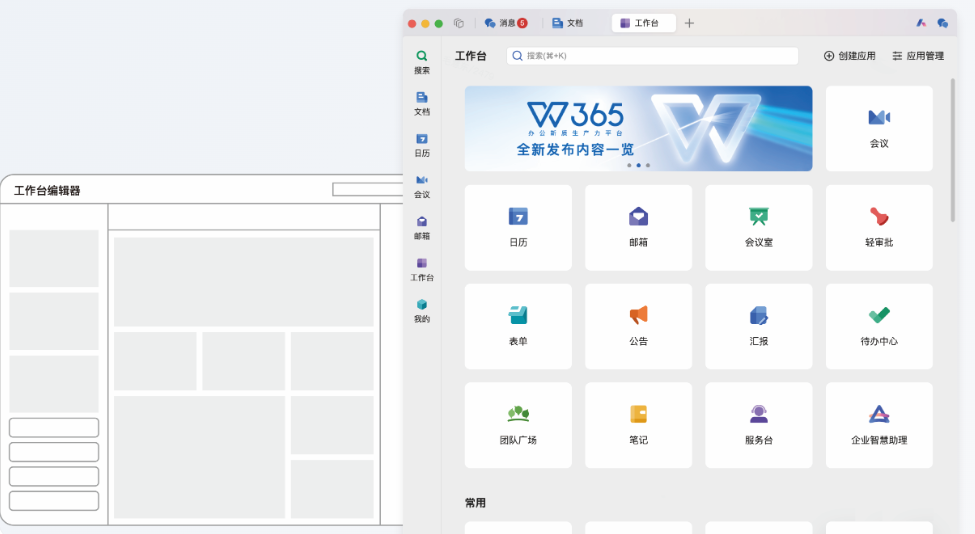This screenshot has width=975, height=534.
Task: Click the vertical scrollbar in workbench
Action: [x=953, y=150]
